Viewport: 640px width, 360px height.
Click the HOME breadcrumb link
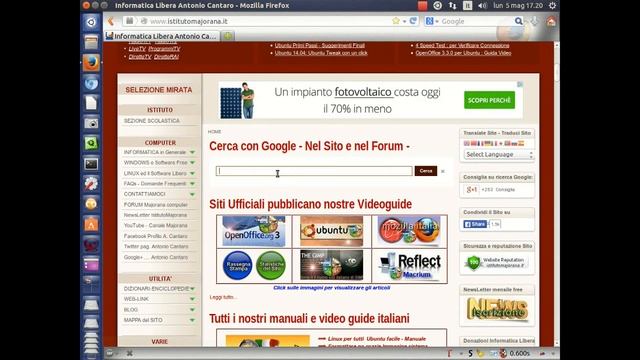[214, 132]
